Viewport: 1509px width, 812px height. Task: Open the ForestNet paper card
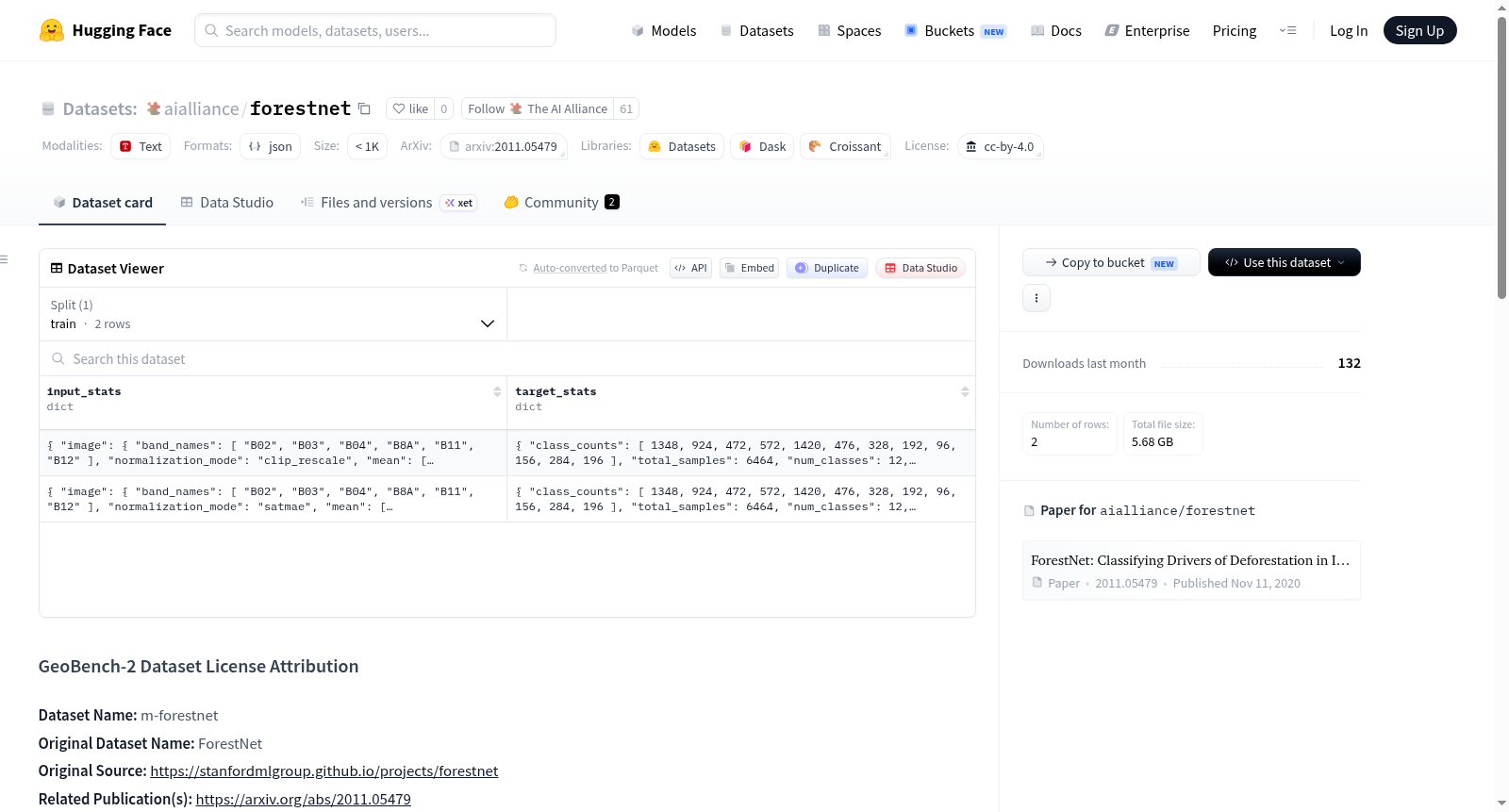tap(1191, 571)
